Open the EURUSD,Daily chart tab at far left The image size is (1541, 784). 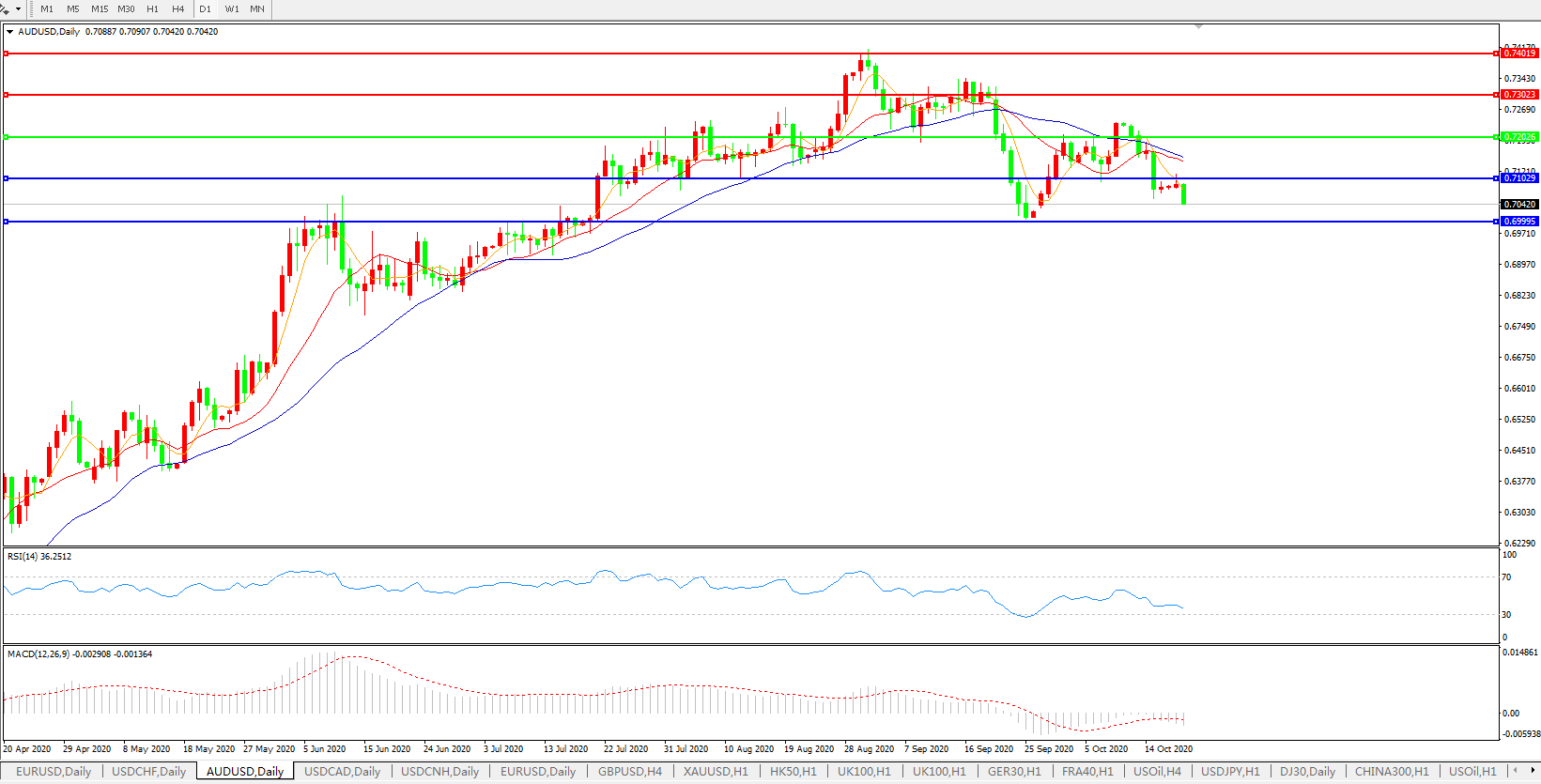coord(54,772)
